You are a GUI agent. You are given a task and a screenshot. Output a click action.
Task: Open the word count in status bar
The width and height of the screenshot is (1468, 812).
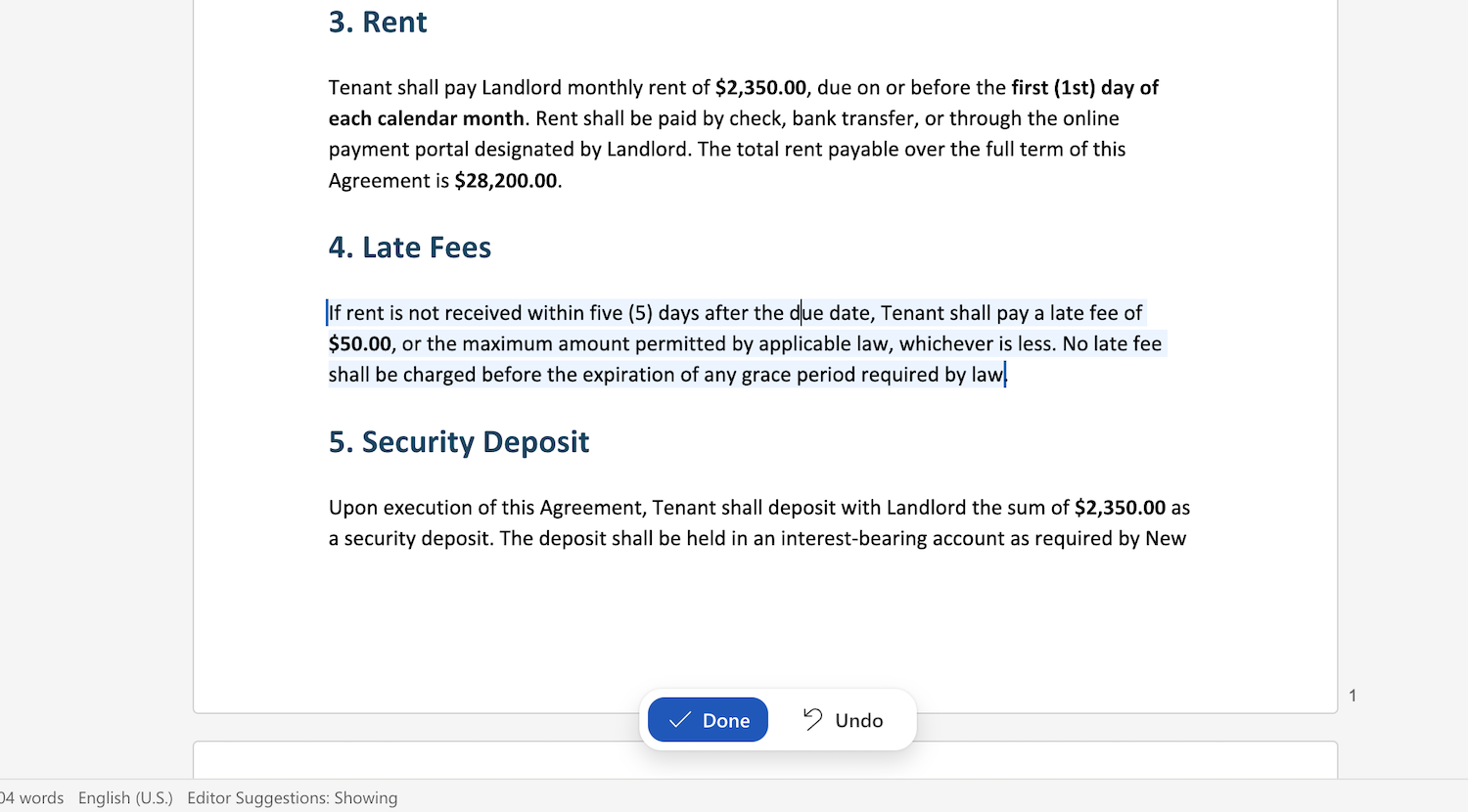click(x=32, y=797)
